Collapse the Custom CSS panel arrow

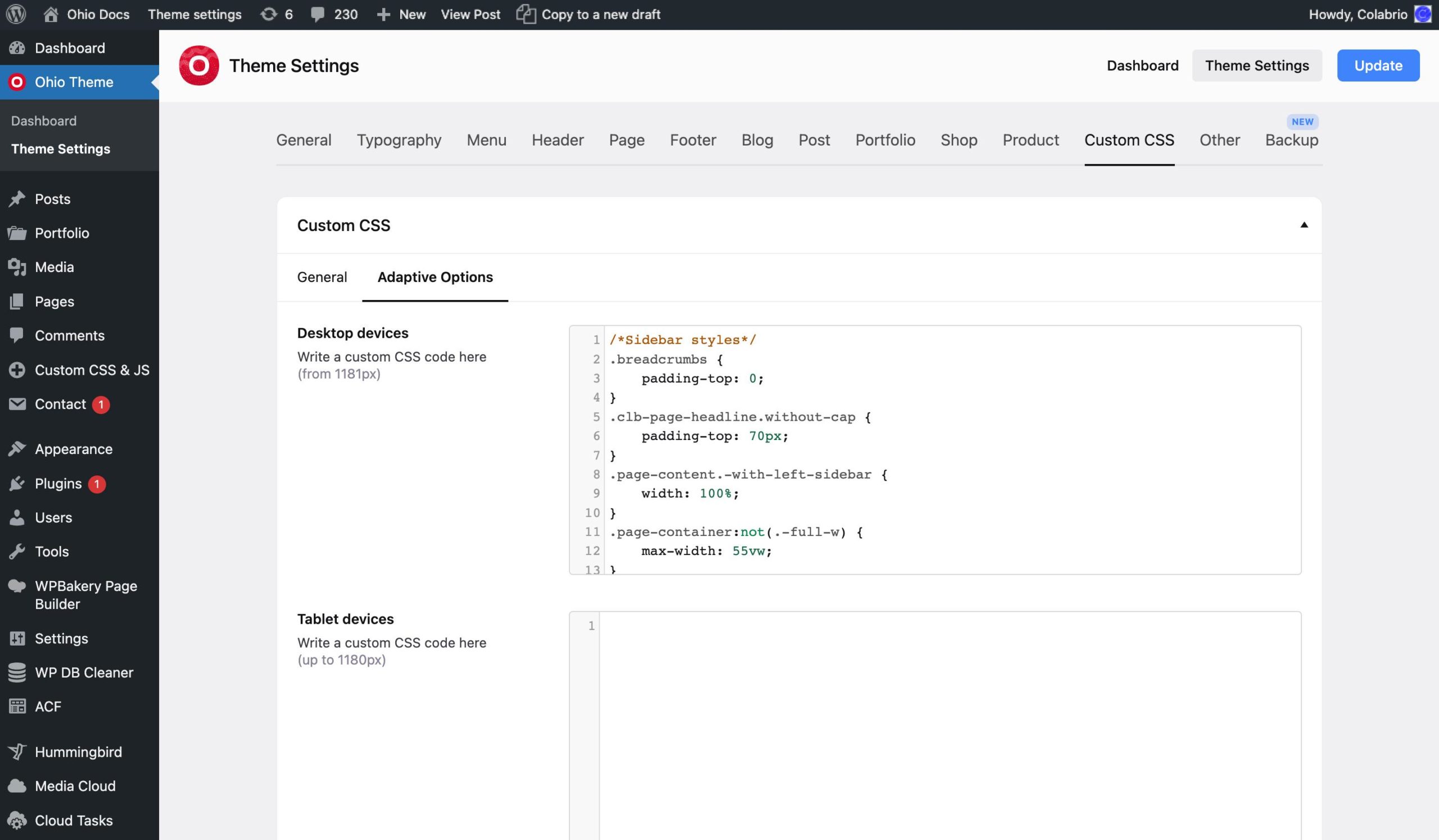pos(1304,225)
